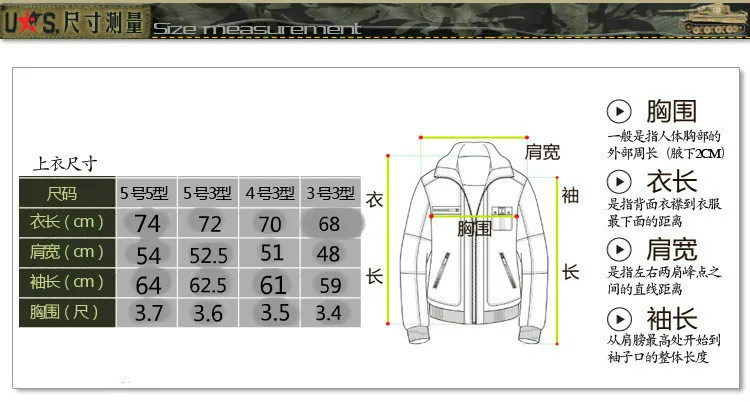This screenshot has width=750, height=402.
Task: Click the sleeve length value 64
Action: pos(148,286)
